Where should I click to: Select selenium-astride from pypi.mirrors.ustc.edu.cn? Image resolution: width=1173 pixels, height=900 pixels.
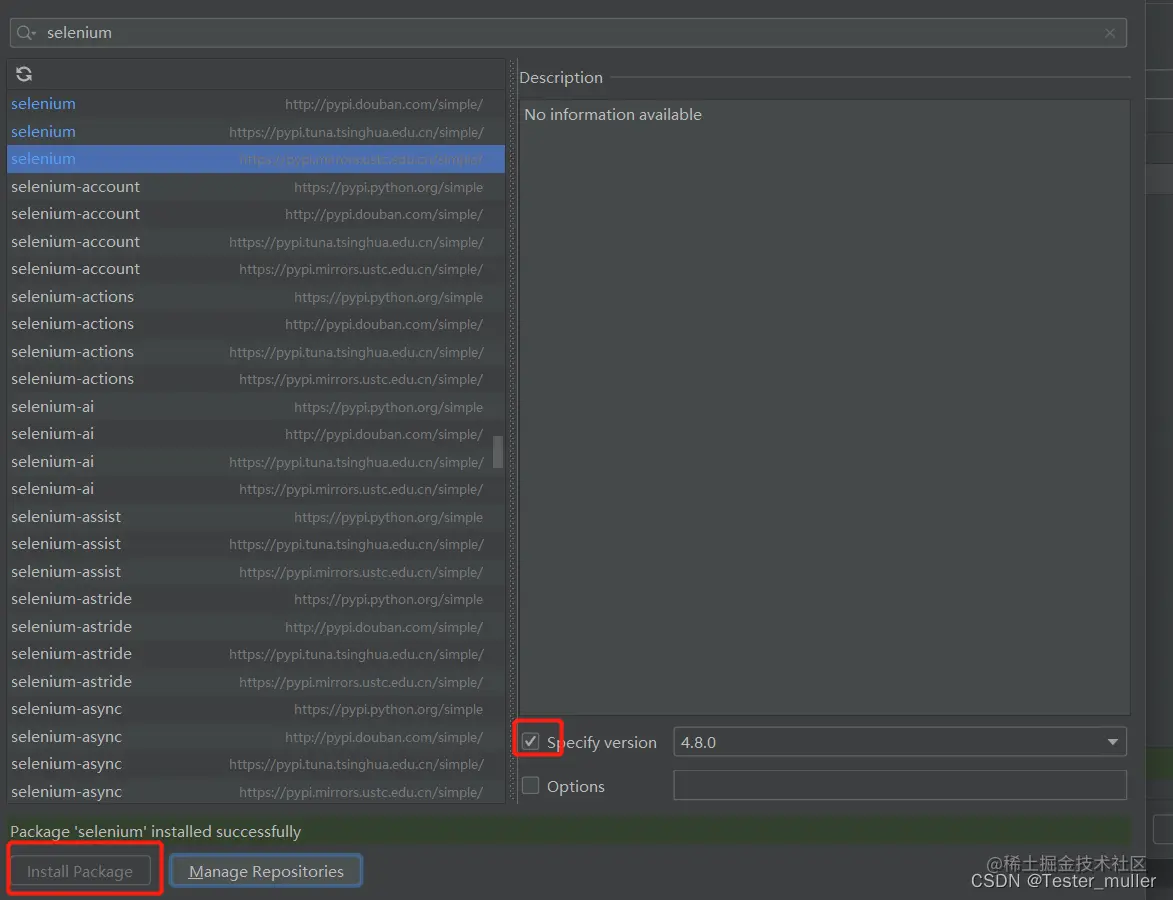(x=256, y=682)
